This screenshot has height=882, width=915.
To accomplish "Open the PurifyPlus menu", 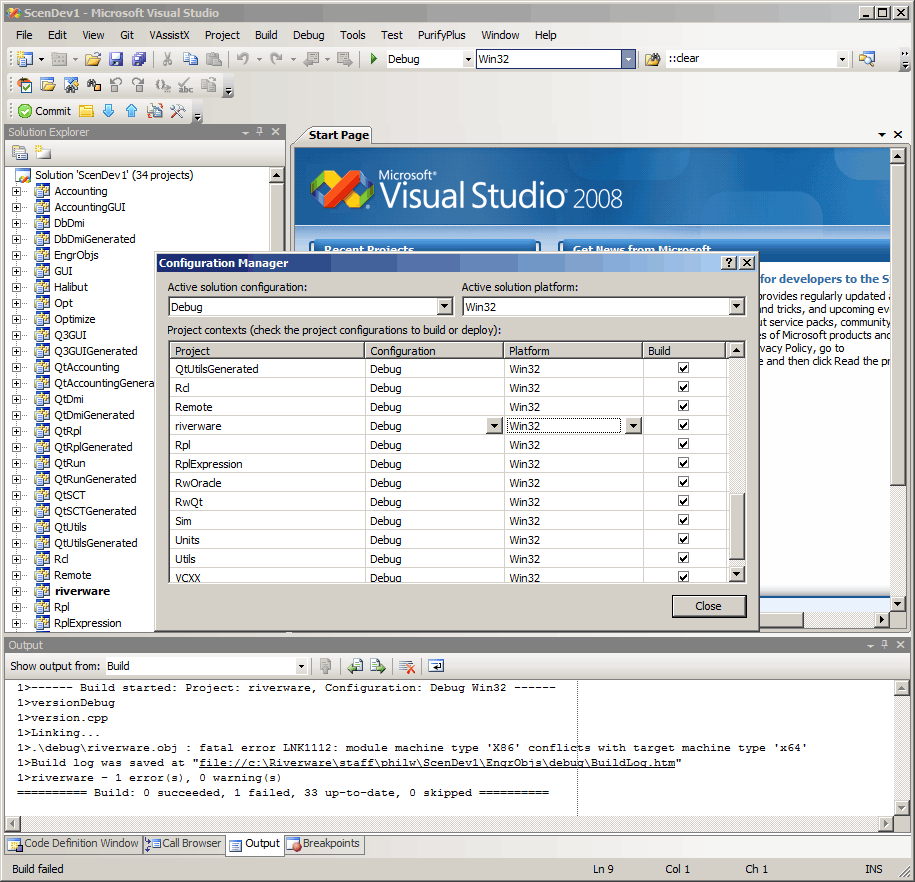I will 442,35.
